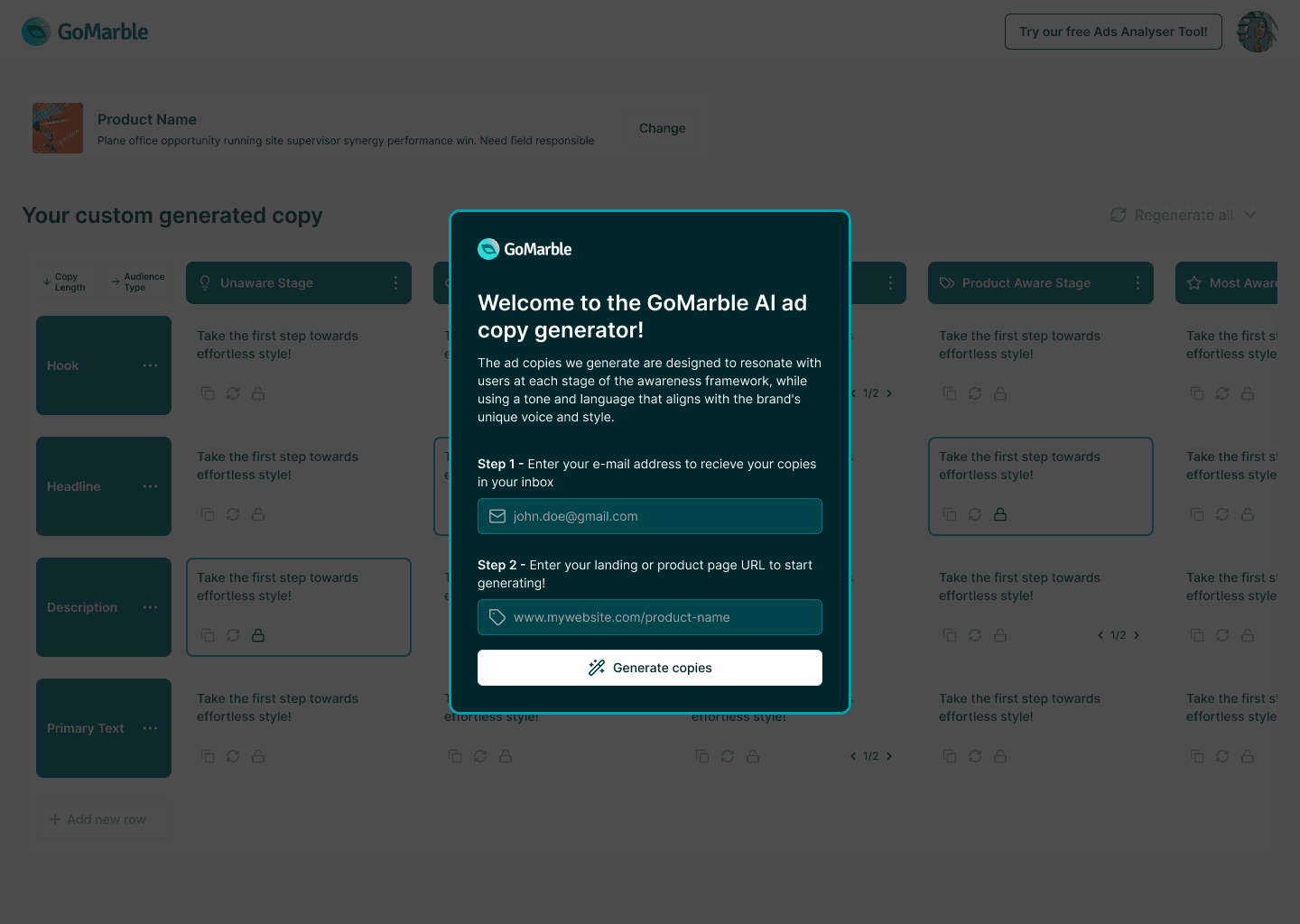The image size is (1300, 924).
Task: Regenerate Headline in Product Aware Stage
Action: coord(975,514)
